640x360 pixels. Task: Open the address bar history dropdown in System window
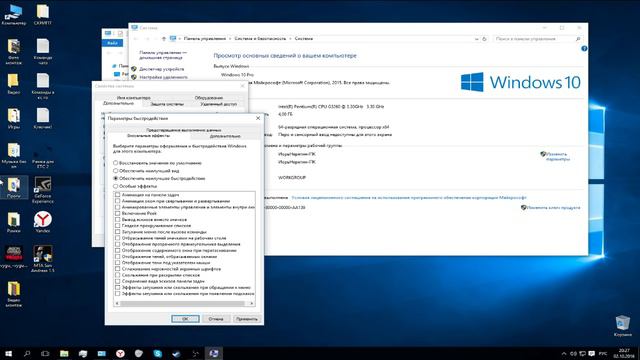pos(476,39)
